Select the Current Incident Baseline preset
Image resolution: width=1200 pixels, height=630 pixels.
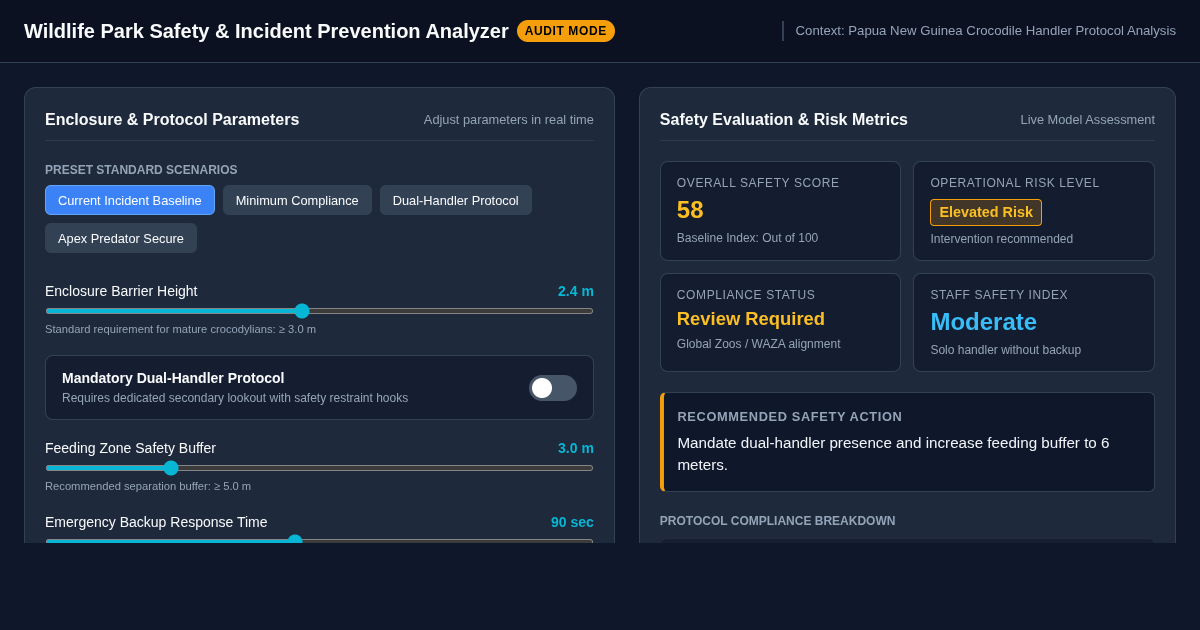pos(130,200)
